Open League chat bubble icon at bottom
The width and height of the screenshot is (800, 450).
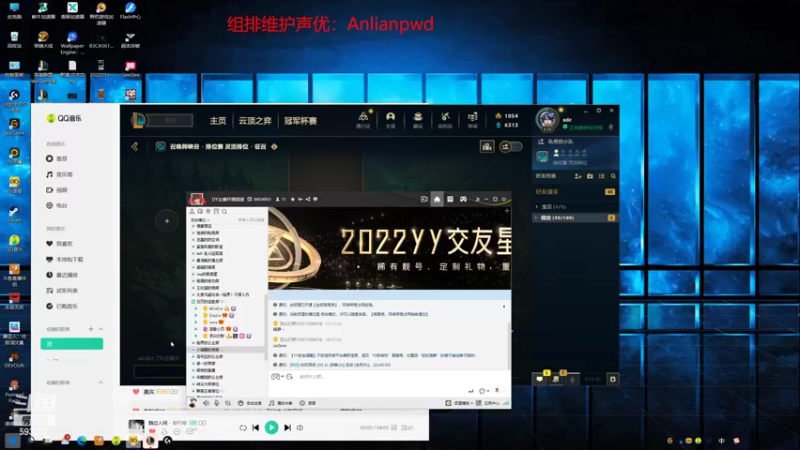(x=540, y=379)
